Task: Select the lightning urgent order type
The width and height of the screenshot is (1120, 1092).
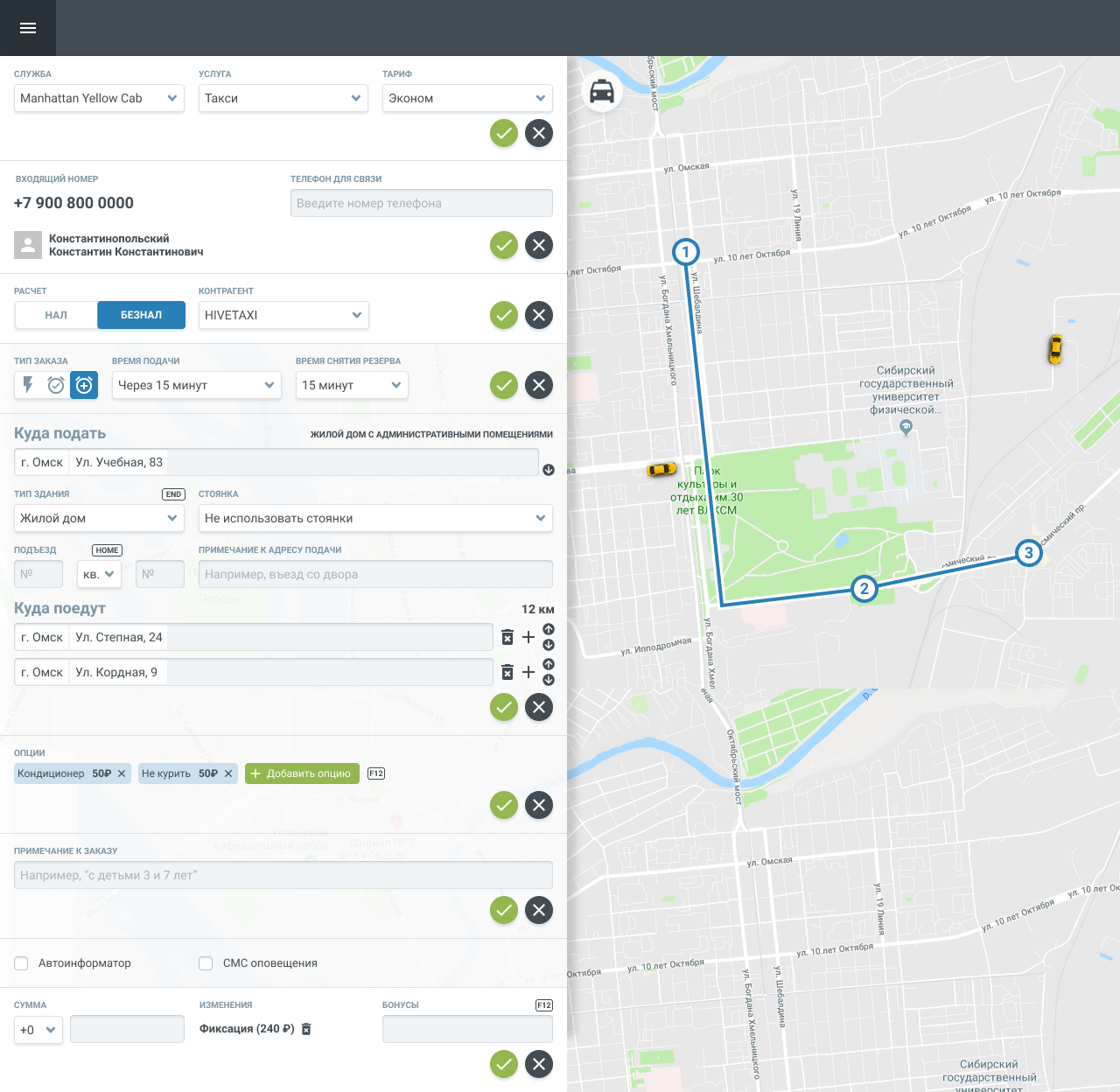Action: click(x=28, y=385)
